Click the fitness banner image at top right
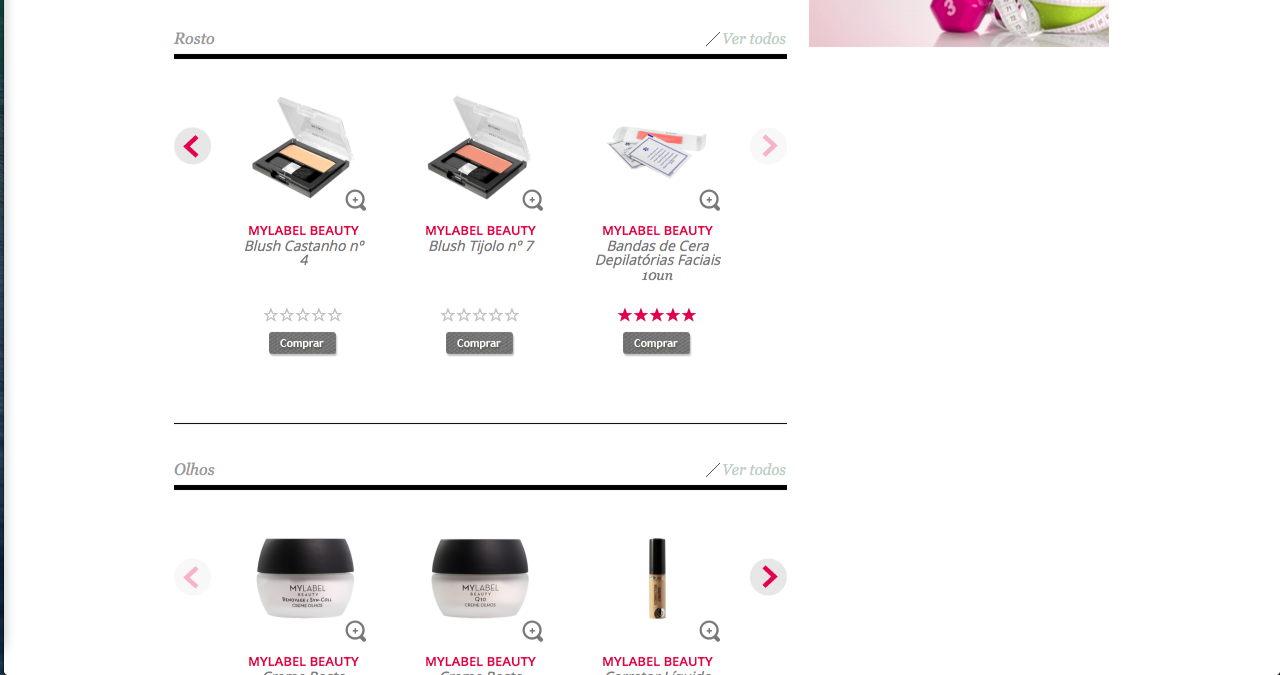 (x=958, y=23)
